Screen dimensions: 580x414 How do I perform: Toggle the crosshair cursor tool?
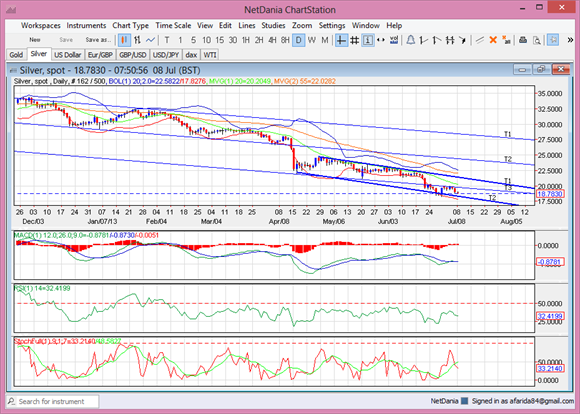(x=341, y=40)
